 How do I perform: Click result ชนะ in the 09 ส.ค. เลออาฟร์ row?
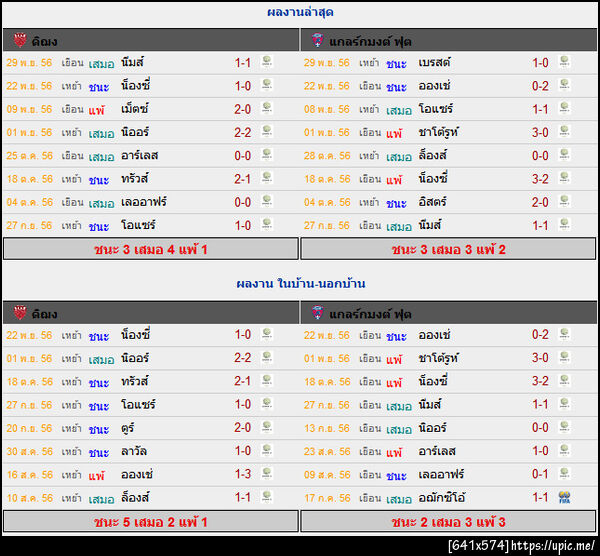(396, 476)
